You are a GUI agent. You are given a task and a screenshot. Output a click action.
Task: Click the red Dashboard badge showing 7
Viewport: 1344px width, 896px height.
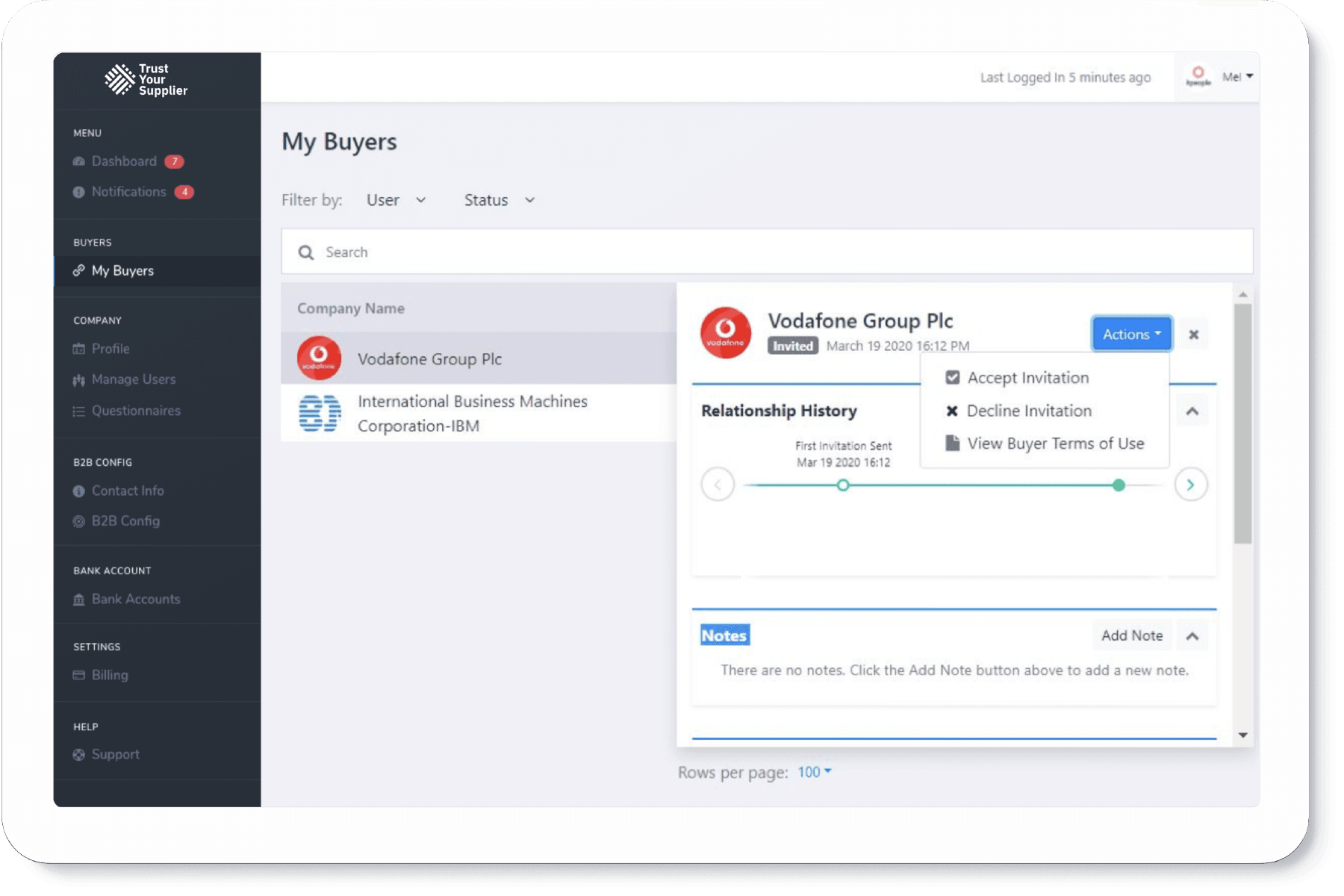pyautogui.click(x=174, y=162)
